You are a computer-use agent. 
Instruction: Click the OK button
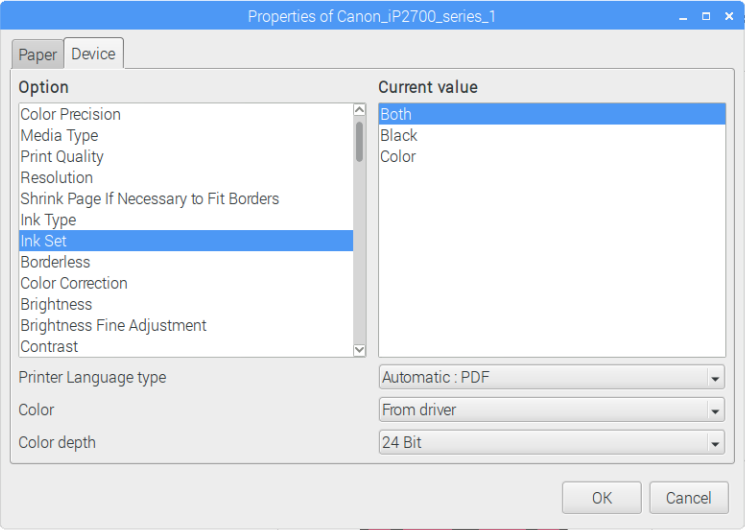(602, 498)
